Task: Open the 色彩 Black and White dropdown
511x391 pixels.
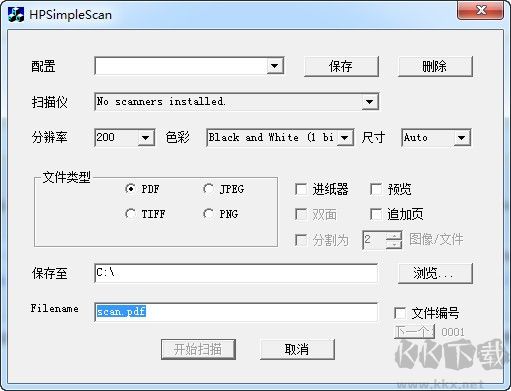Action: tap(345, 137)
